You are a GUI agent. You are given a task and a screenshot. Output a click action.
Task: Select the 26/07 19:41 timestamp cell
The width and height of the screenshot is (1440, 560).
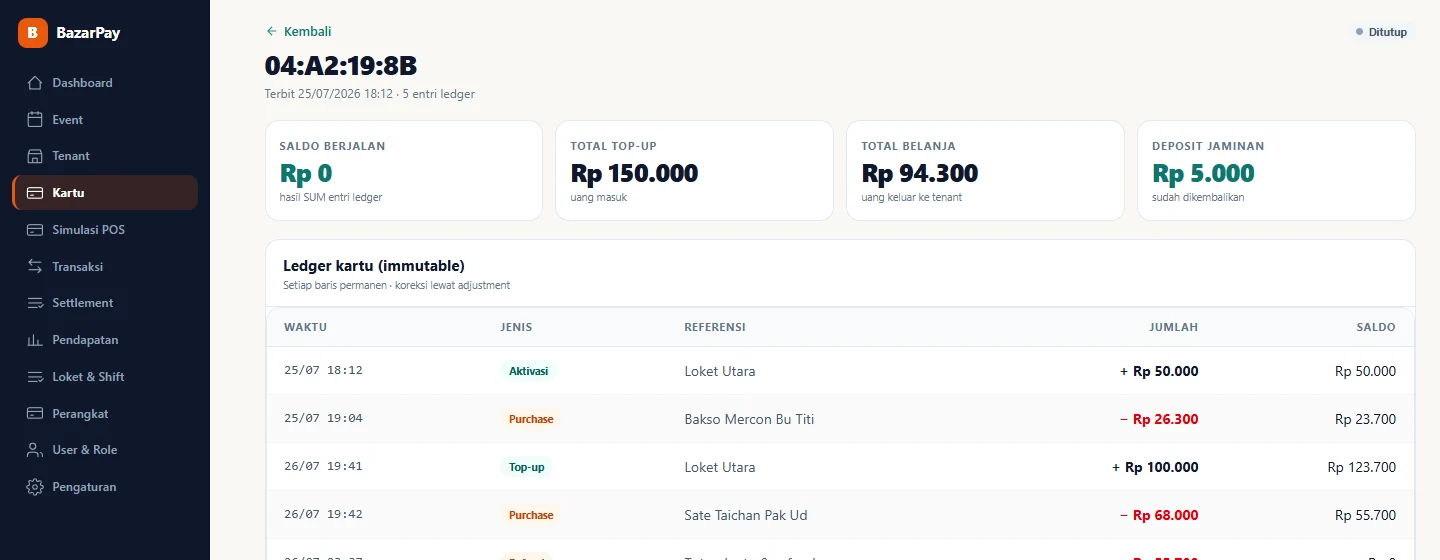click(x=323, y=467)
